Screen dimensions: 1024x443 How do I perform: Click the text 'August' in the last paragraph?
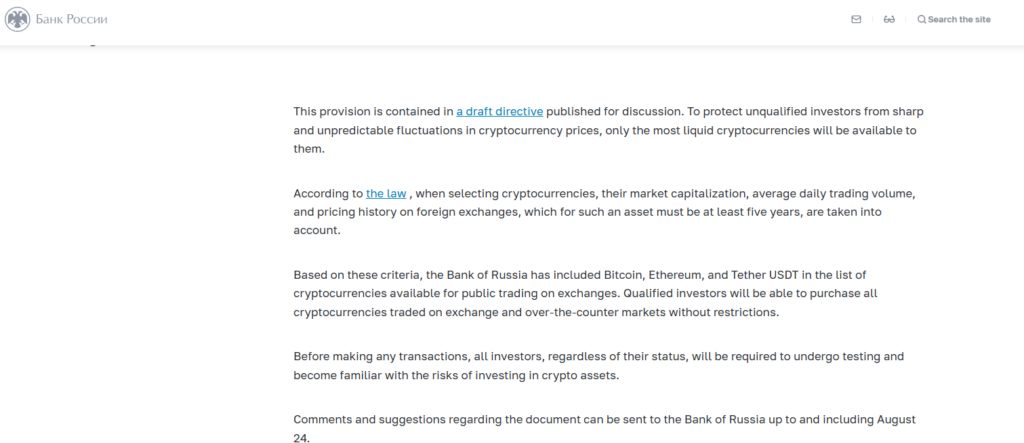[x=897, y=419]
